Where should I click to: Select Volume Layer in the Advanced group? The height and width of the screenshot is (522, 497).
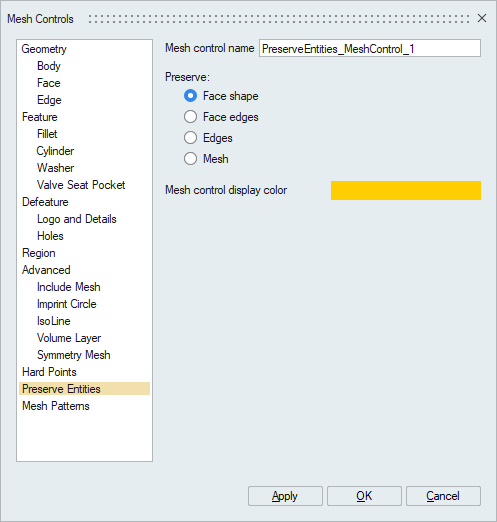(x=69, y=338)
